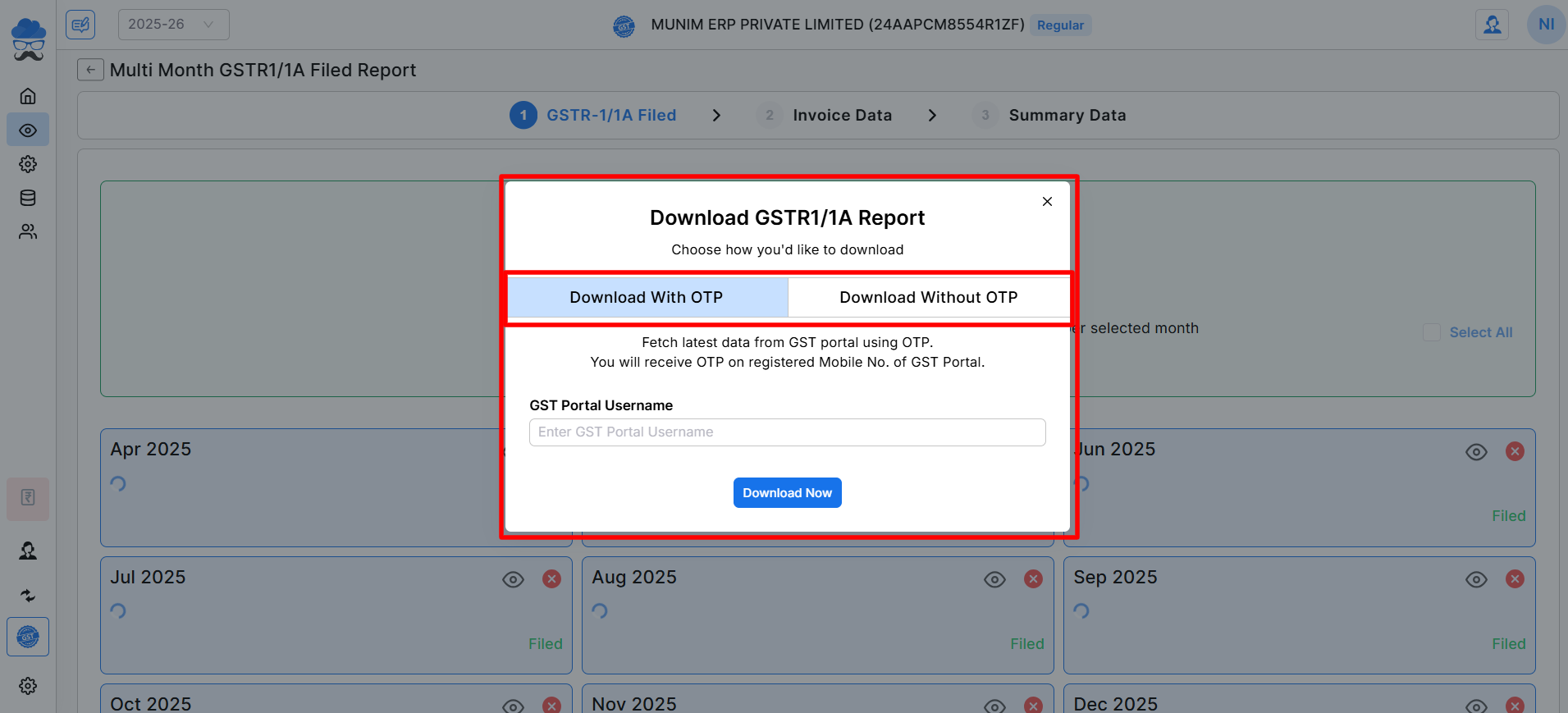1568x713 pixels.
Task: Click the sync arrows icon in sidebar
Action: tap(28, 596)
